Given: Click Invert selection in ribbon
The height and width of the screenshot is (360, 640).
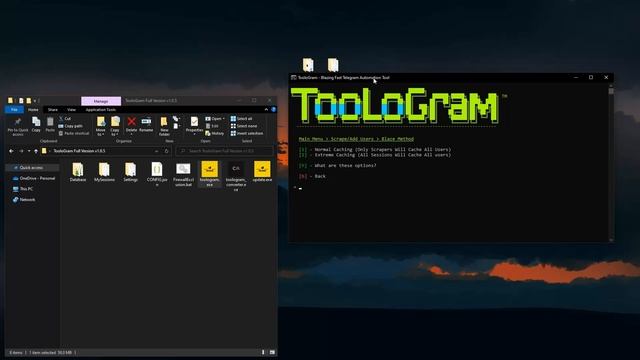Looking at the screenshot, I should point(247,133).
